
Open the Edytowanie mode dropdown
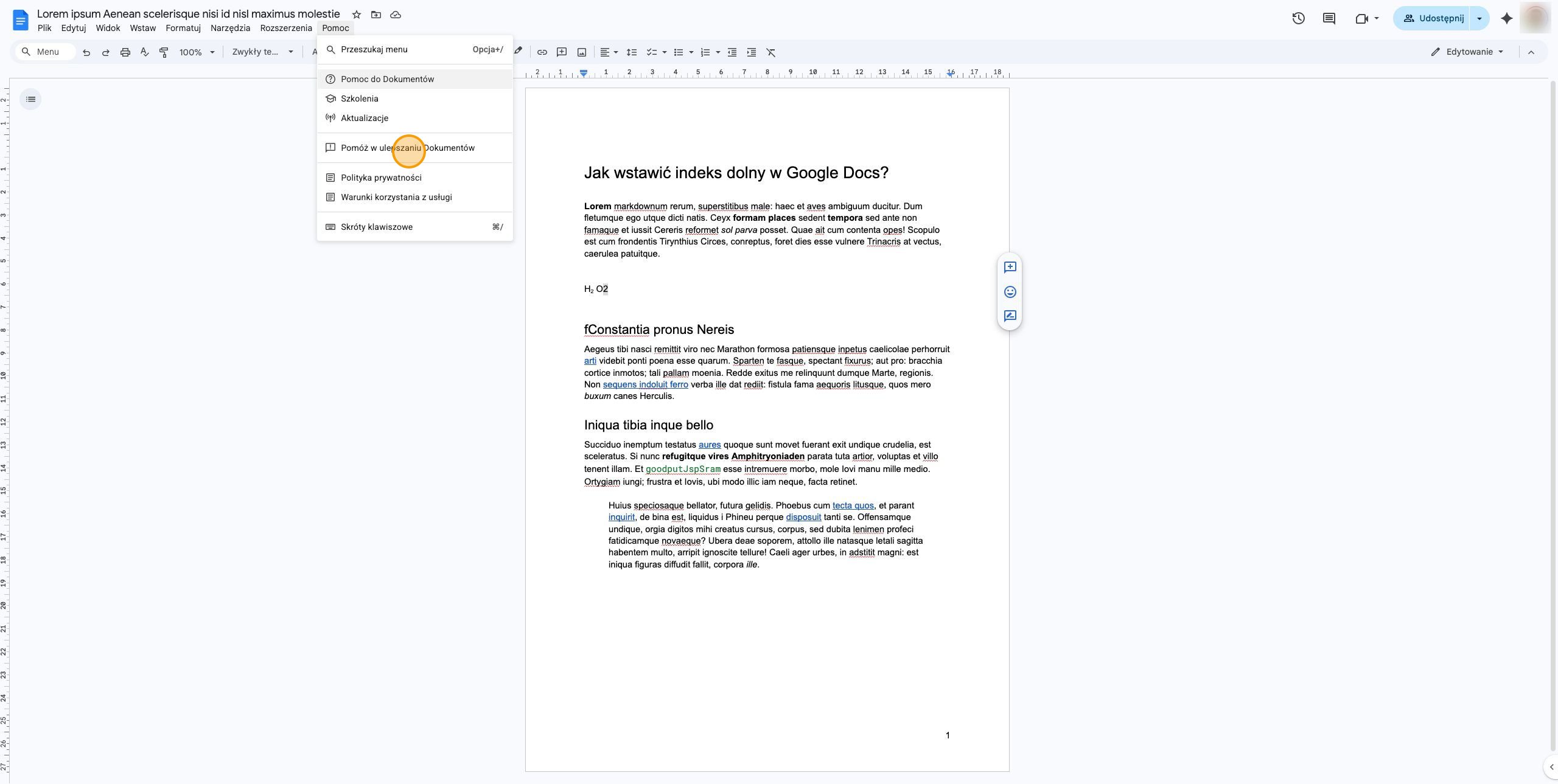(1467, 52)
